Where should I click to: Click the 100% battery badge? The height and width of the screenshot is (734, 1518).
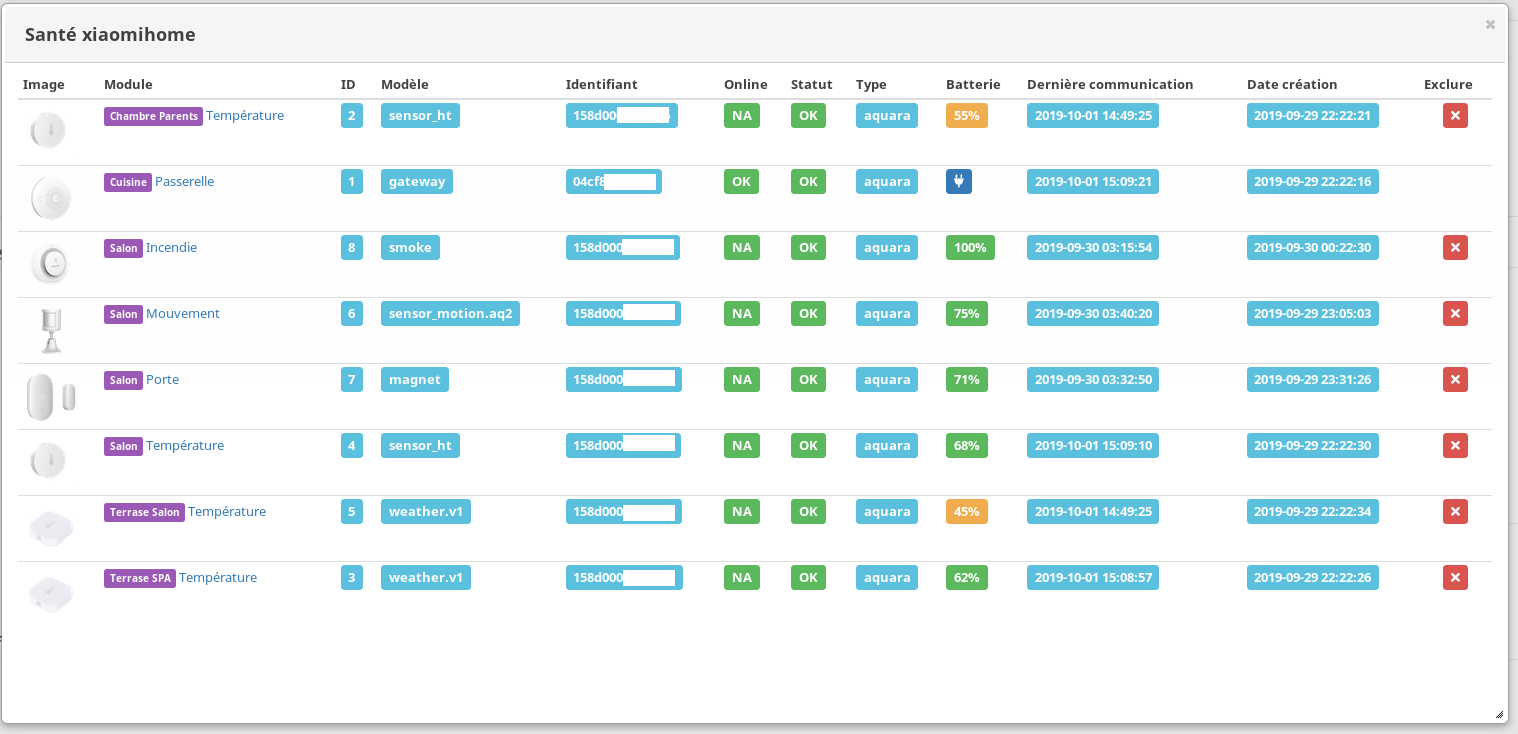tap(970, 248)
